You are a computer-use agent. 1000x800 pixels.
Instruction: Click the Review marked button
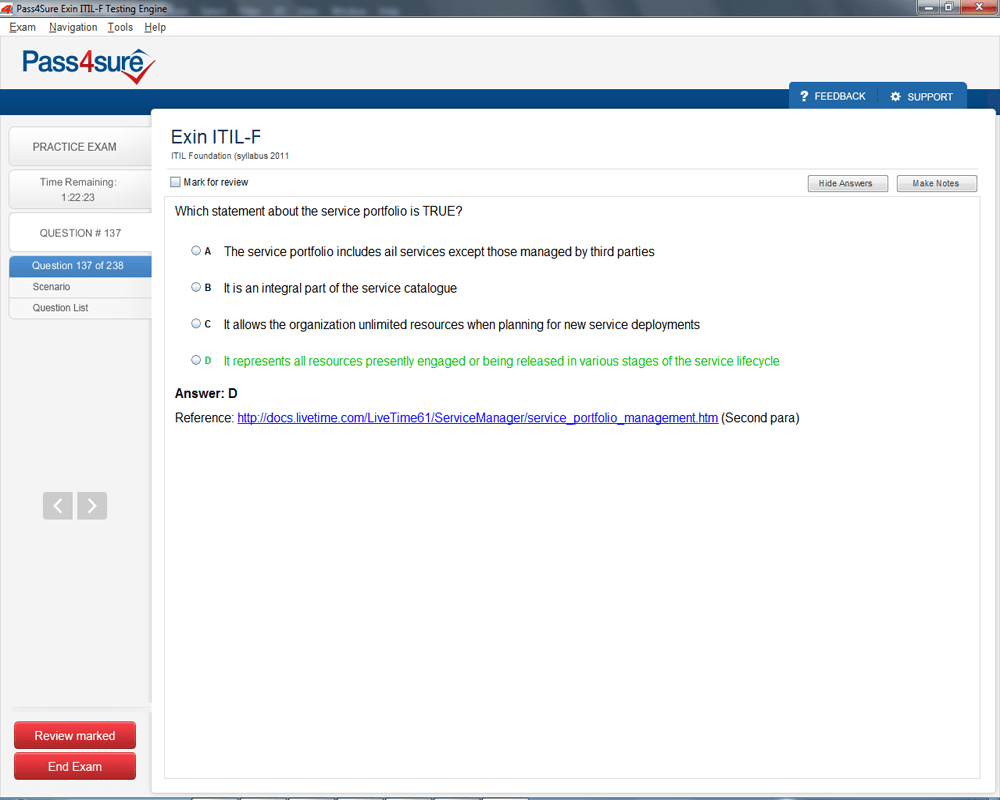(x=75, y=736)
